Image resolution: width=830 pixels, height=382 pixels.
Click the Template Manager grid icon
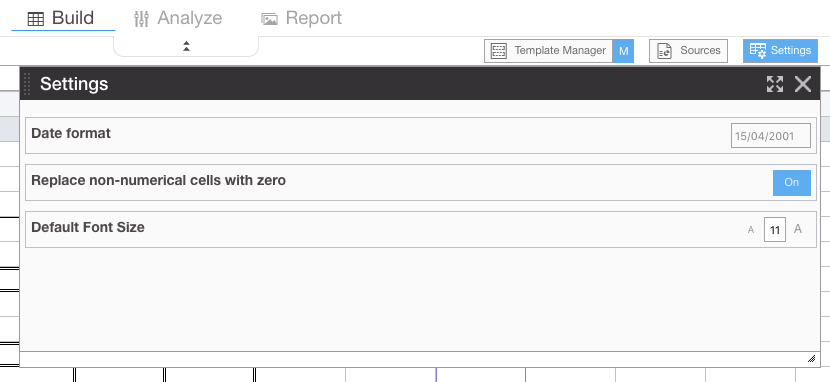click(x=499, y=51)
